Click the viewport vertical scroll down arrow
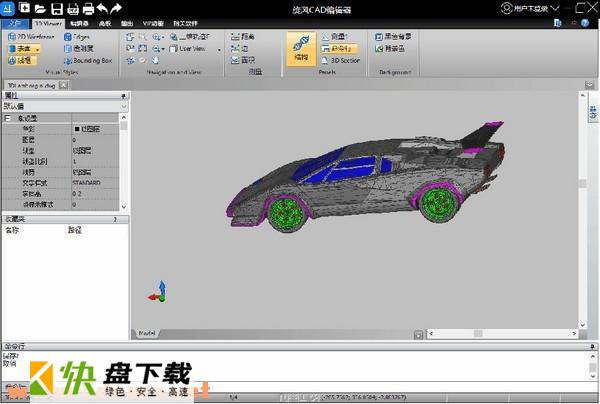This screenshot has width=600, height=404. pyautogui.click(x=583, y=326)
